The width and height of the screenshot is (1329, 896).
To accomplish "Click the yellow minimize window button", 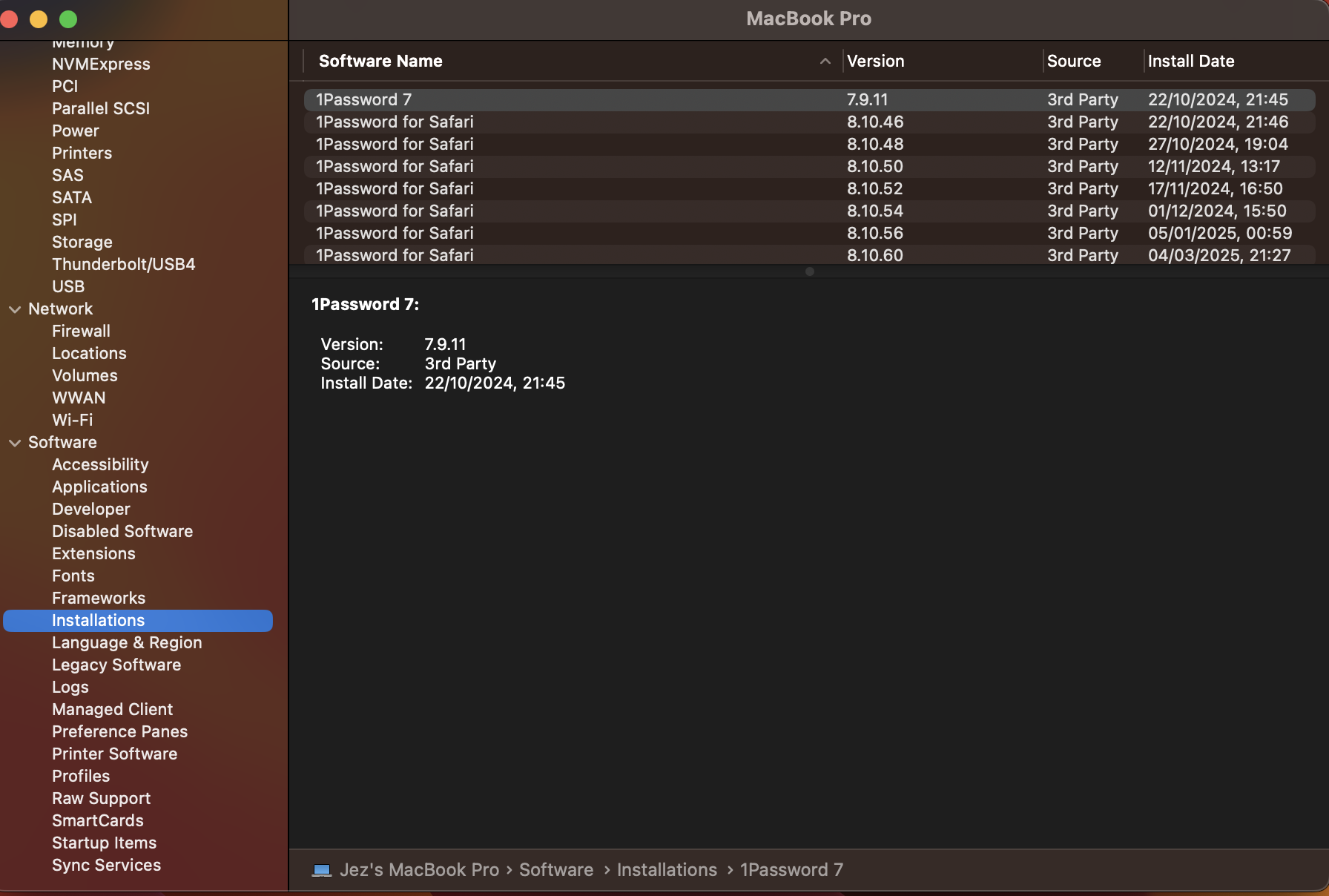I will 39,19.
